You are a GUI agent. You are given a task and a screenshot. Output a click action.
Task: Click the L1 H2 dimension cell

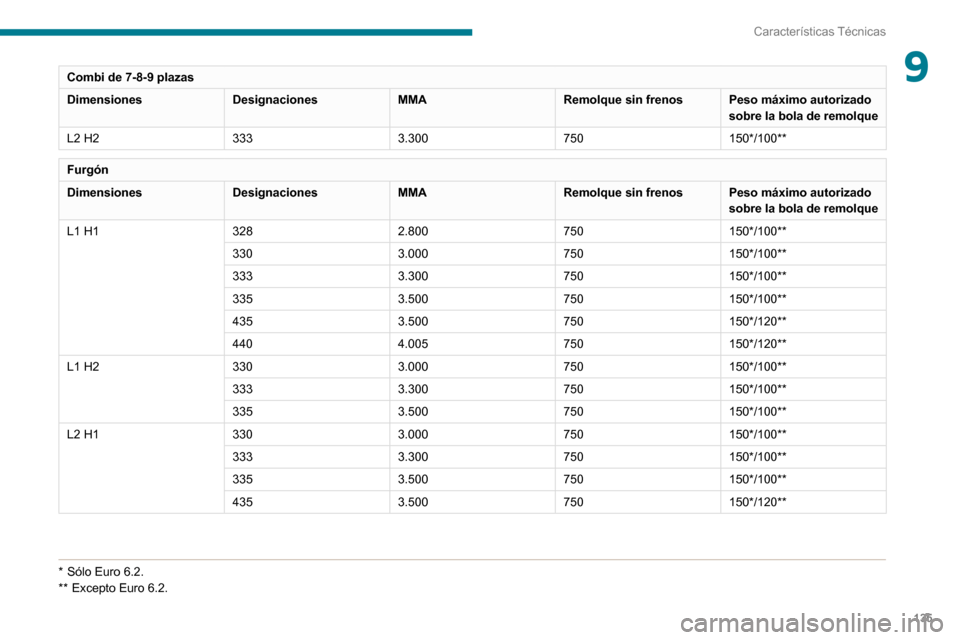click(82, 366)
